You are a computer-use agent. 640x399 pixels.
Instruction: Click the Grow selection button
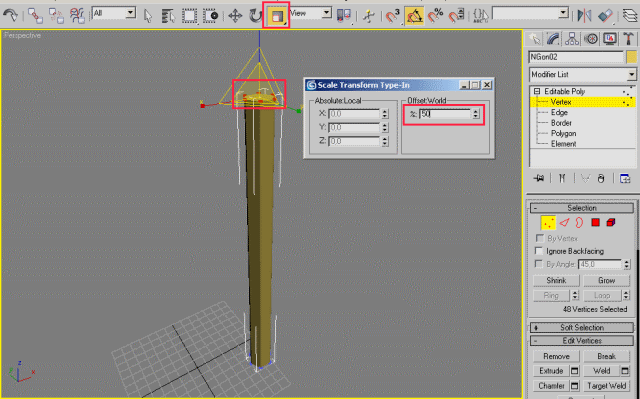[x=606, y=281]
